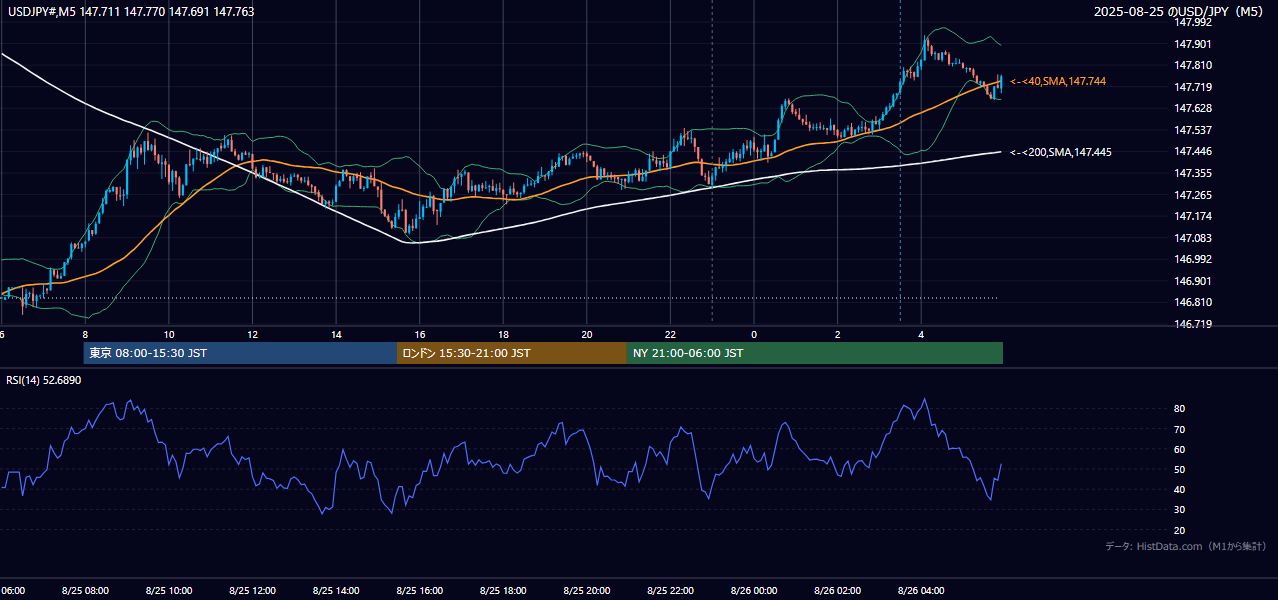
Task: Click the 146.719 price axis value
Action: (x=1194, y=324)
